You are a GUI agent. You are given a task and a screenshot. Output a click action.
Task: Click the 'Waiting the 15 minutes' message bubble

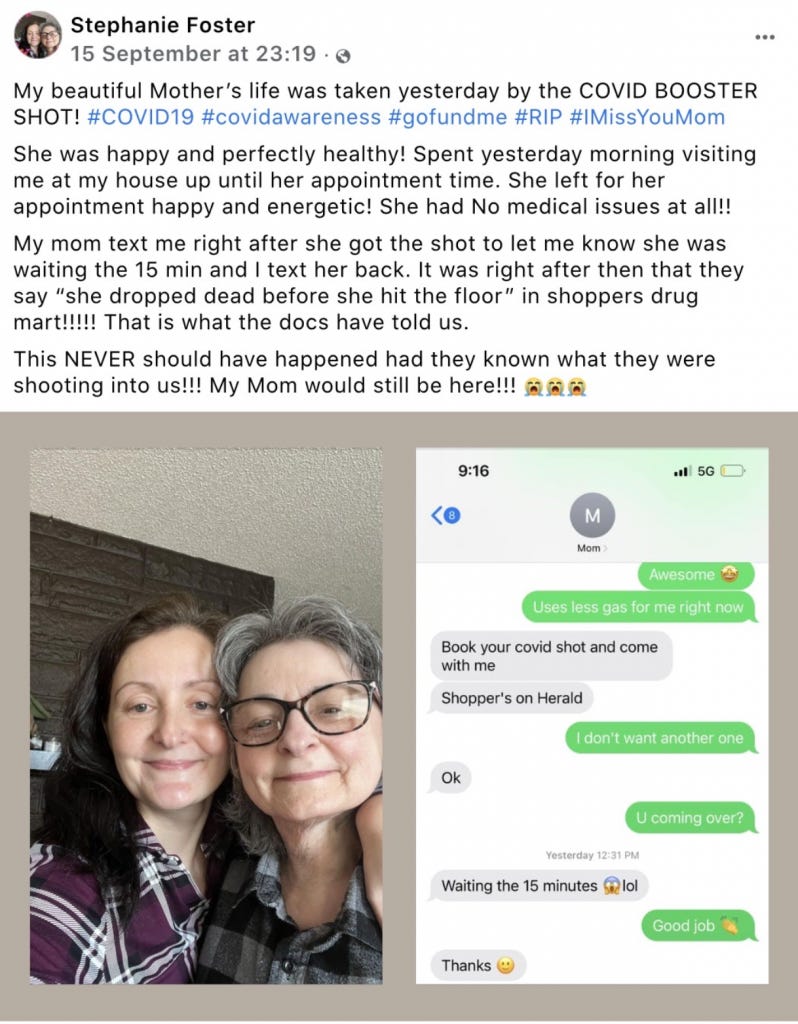tap(539, 886)
